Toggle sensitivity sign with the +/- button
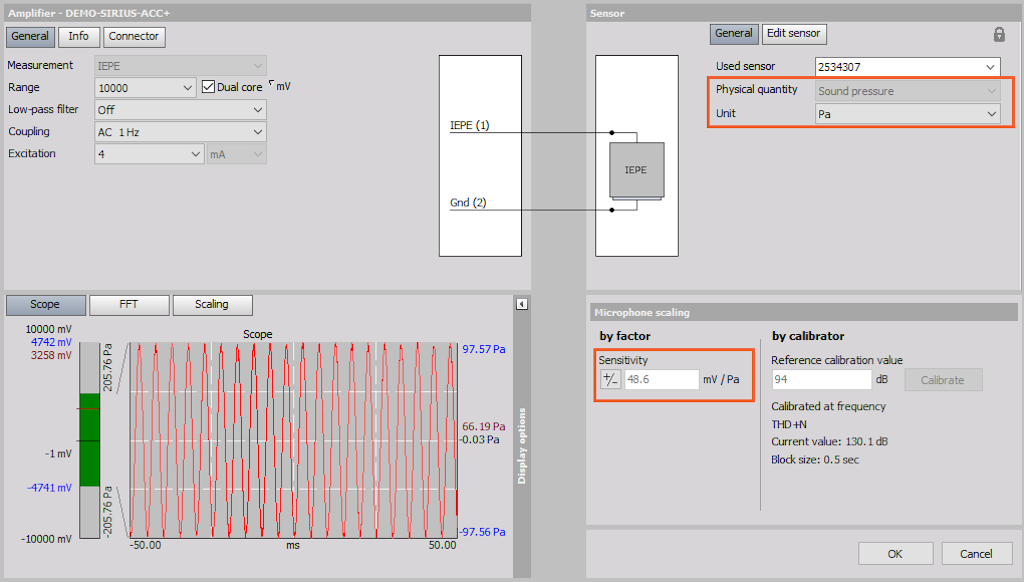Screen dimensions: 1024x582 click(x=610, y=380)
